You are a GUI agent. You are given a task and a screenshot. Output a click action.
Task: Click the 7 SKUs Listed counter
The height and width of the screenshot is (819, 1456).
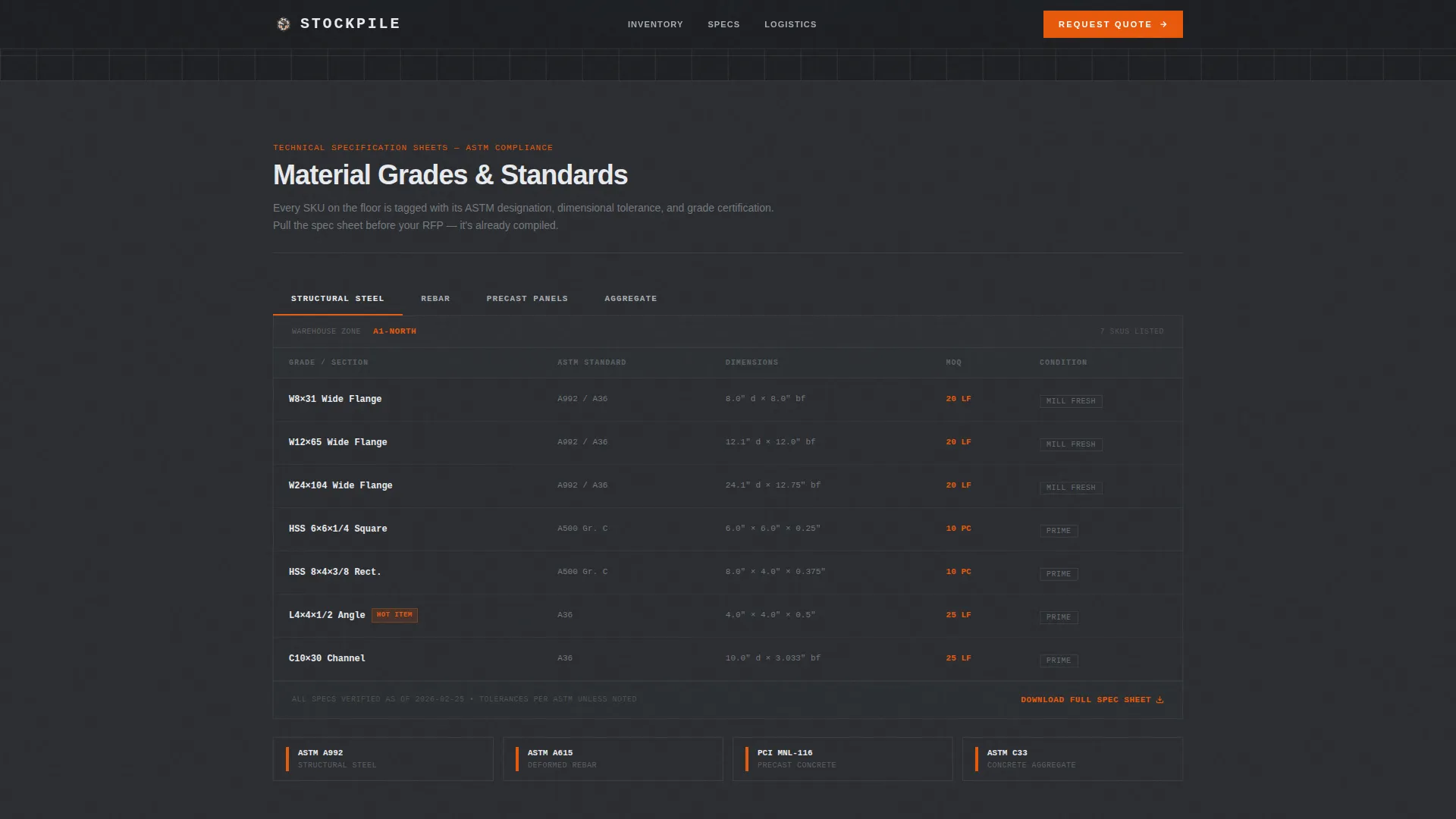1131,331
